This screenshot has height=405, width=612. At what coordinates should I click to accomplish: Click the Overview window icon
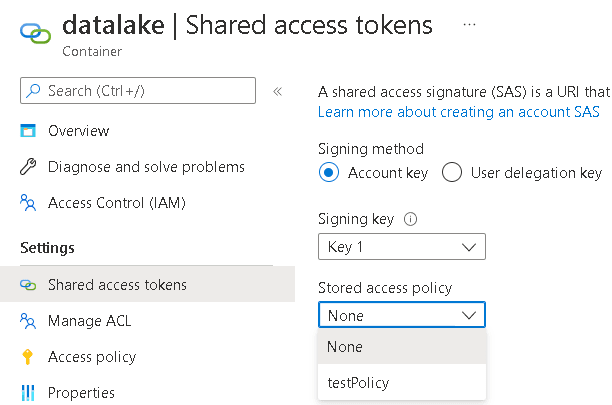pyautogui.click(x=28, y=131)
